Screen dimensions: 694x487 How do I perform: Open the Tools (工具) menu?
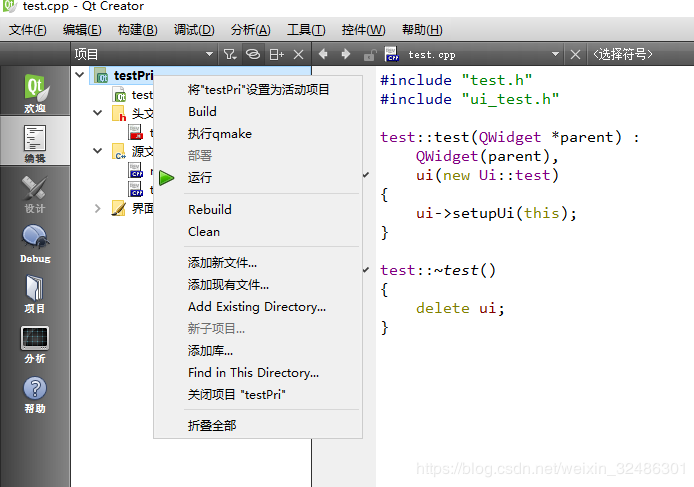pos(306,30)
